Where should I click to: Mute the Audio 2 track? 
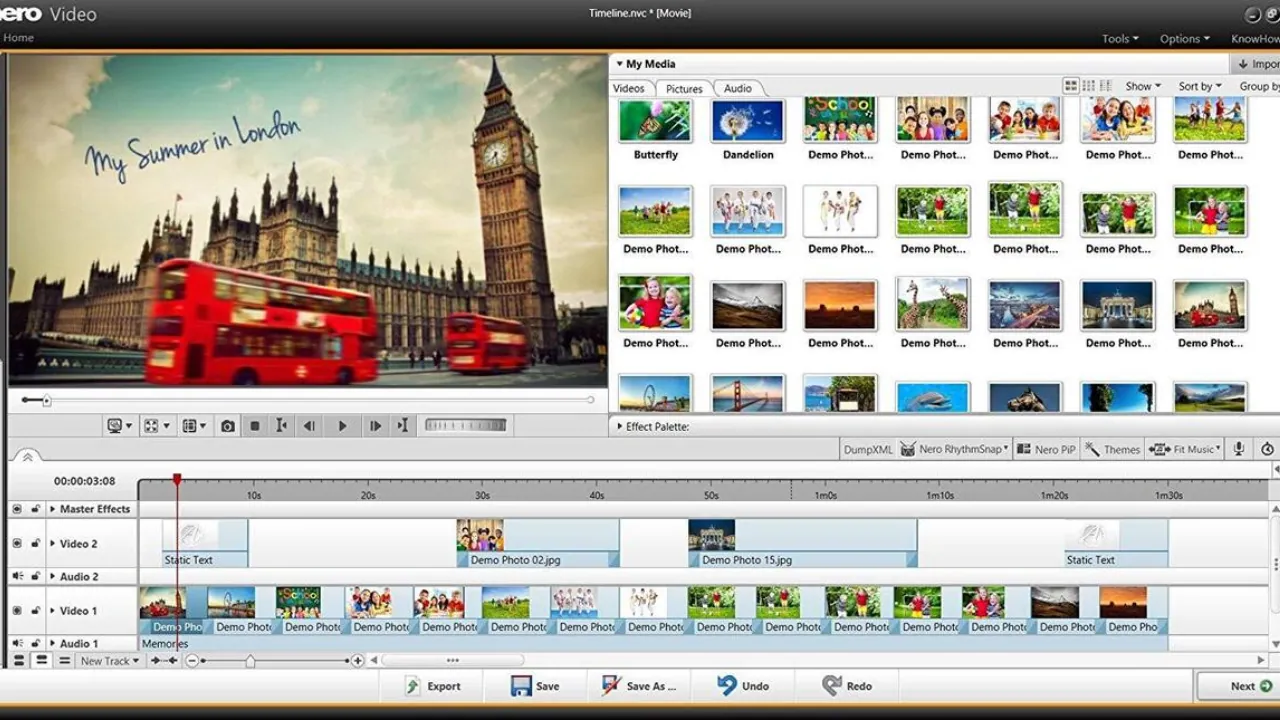[x=17, y=577]
